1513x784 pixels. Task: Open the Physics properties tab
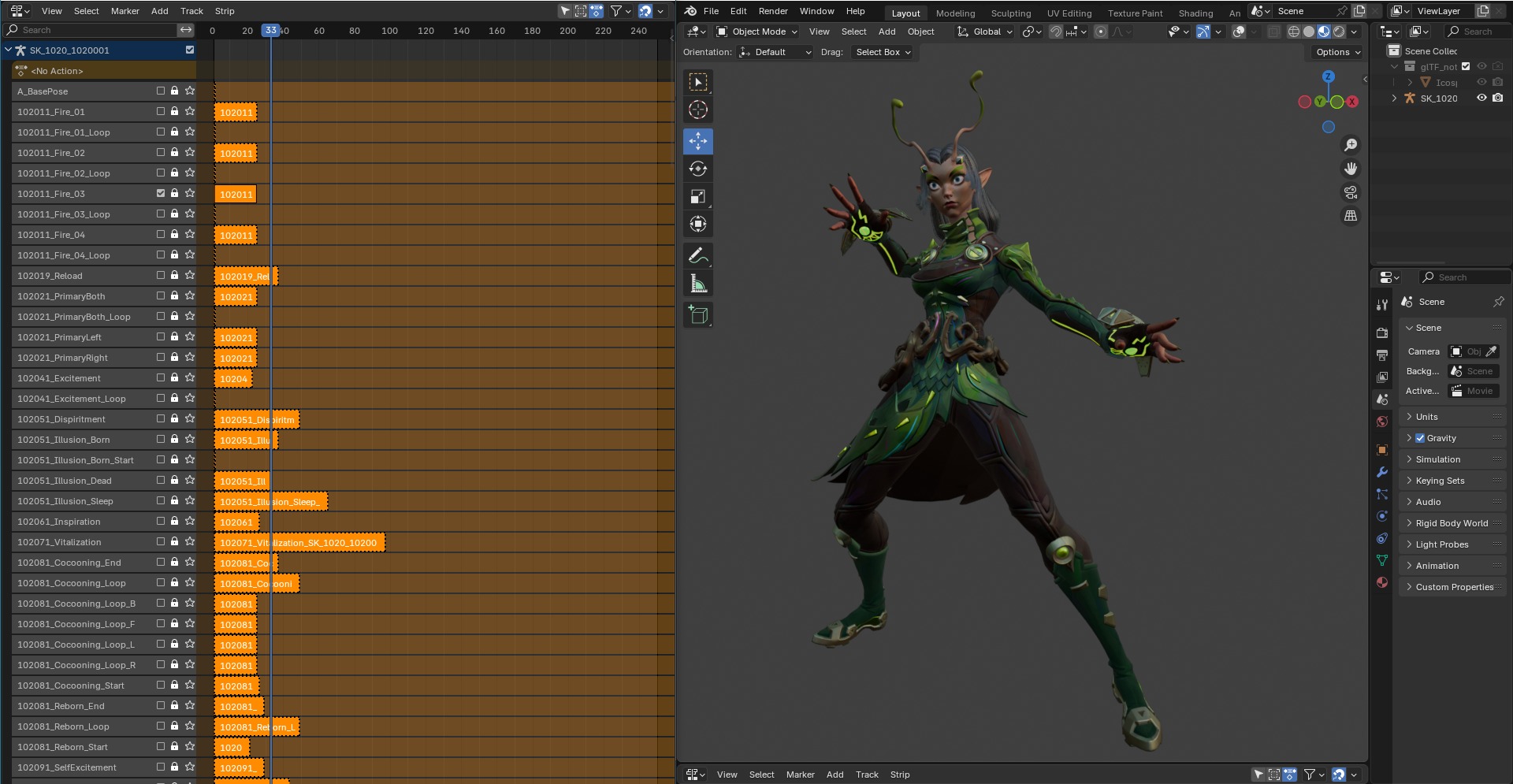click(1382, 516)
